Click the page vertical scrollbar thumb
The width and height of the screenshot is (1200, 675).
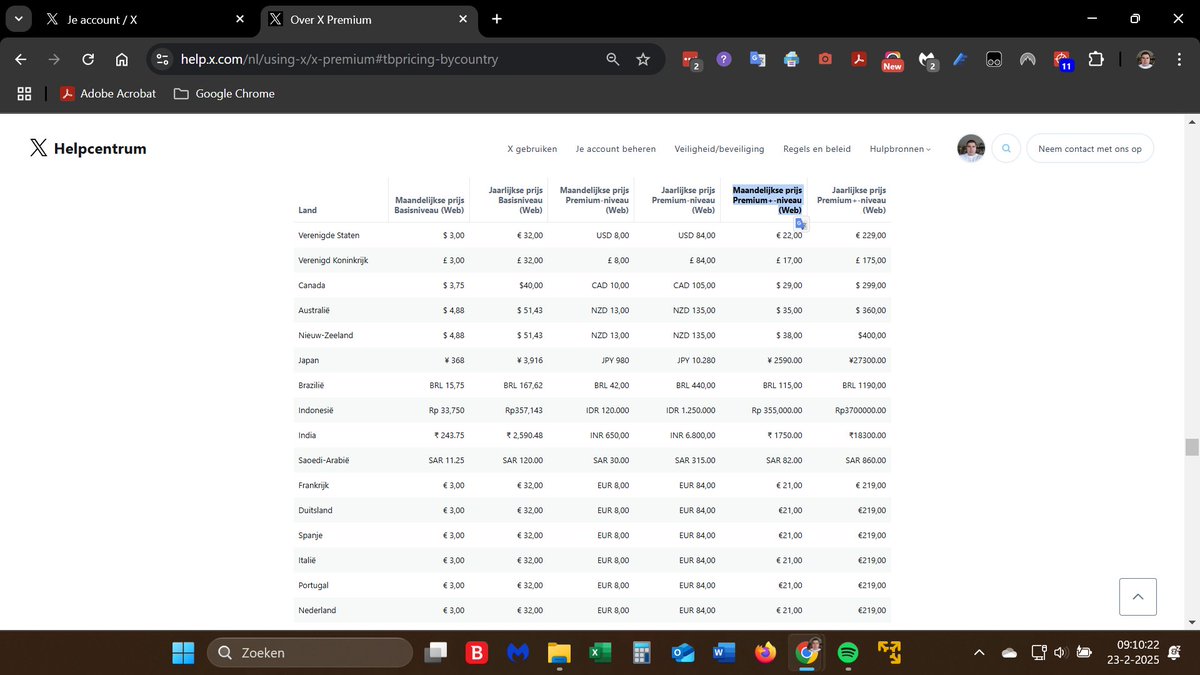coord(1192,446)
